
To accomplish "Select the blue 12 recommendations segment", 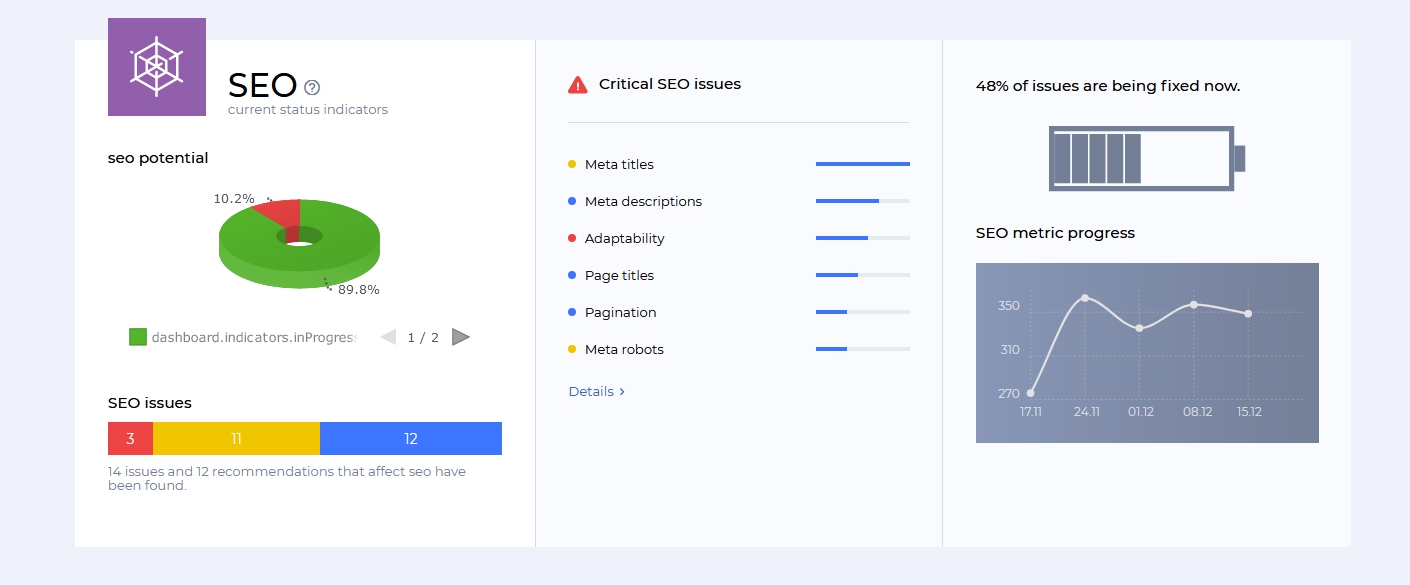I will [x=411, y=439].
